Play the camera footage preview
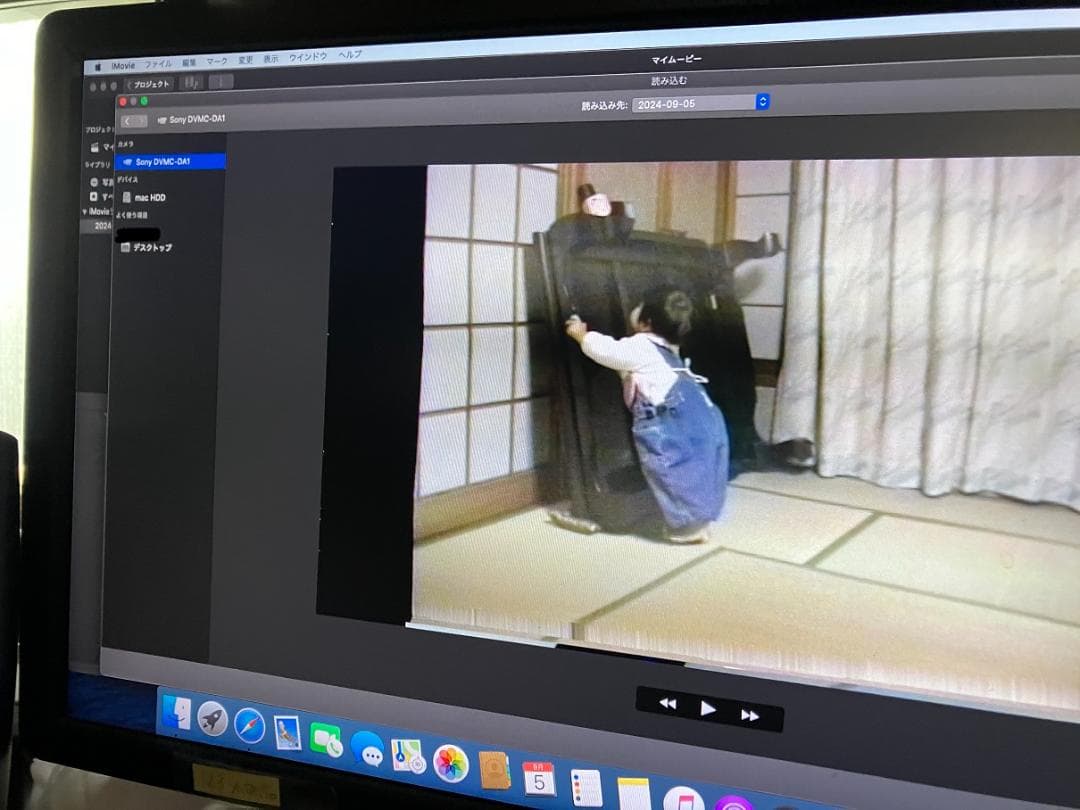Screen dimensions: 1080x810 point(708,709)
